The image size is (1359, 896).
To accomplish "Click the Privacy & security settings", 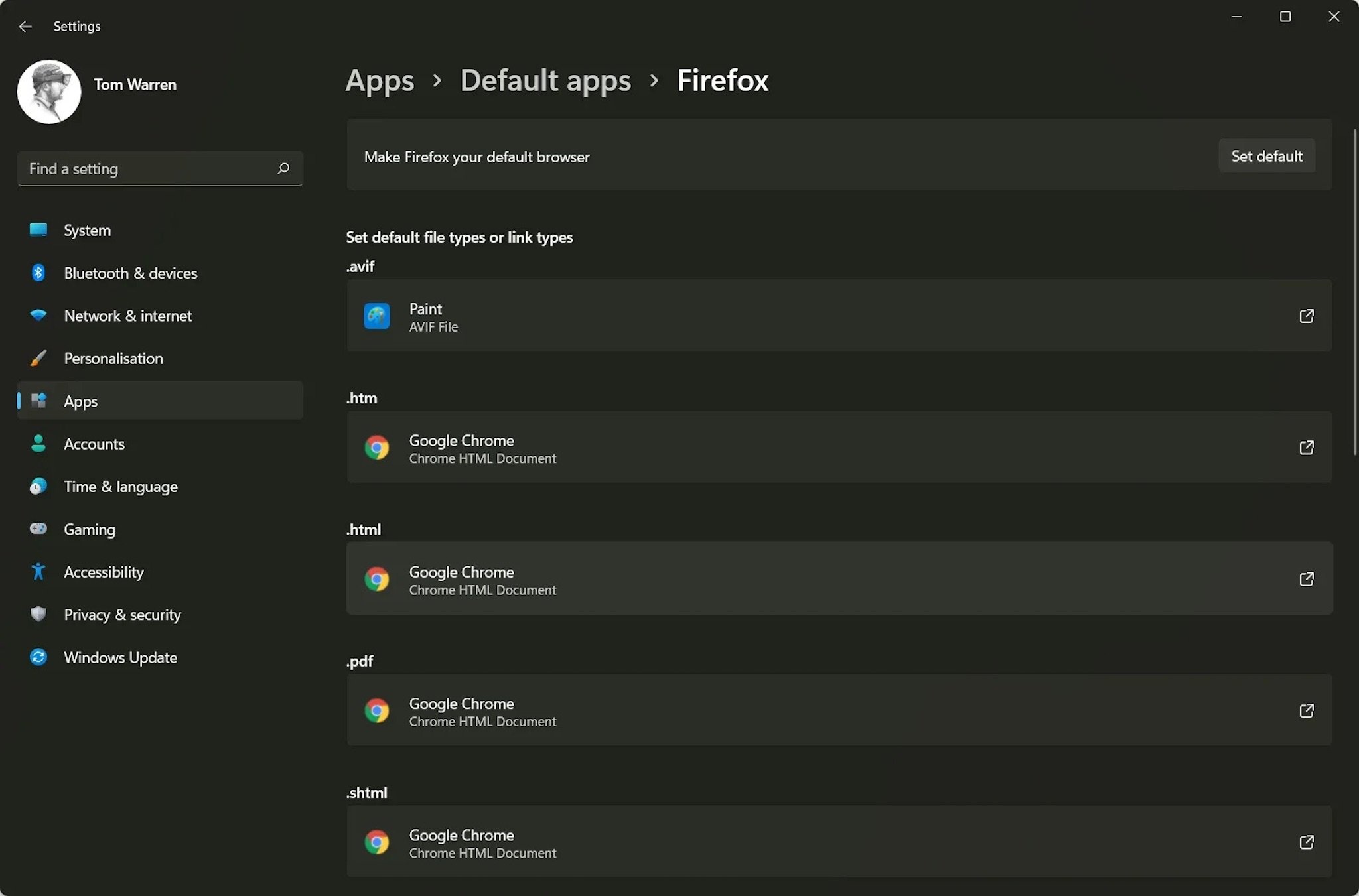I will (122, 614).
